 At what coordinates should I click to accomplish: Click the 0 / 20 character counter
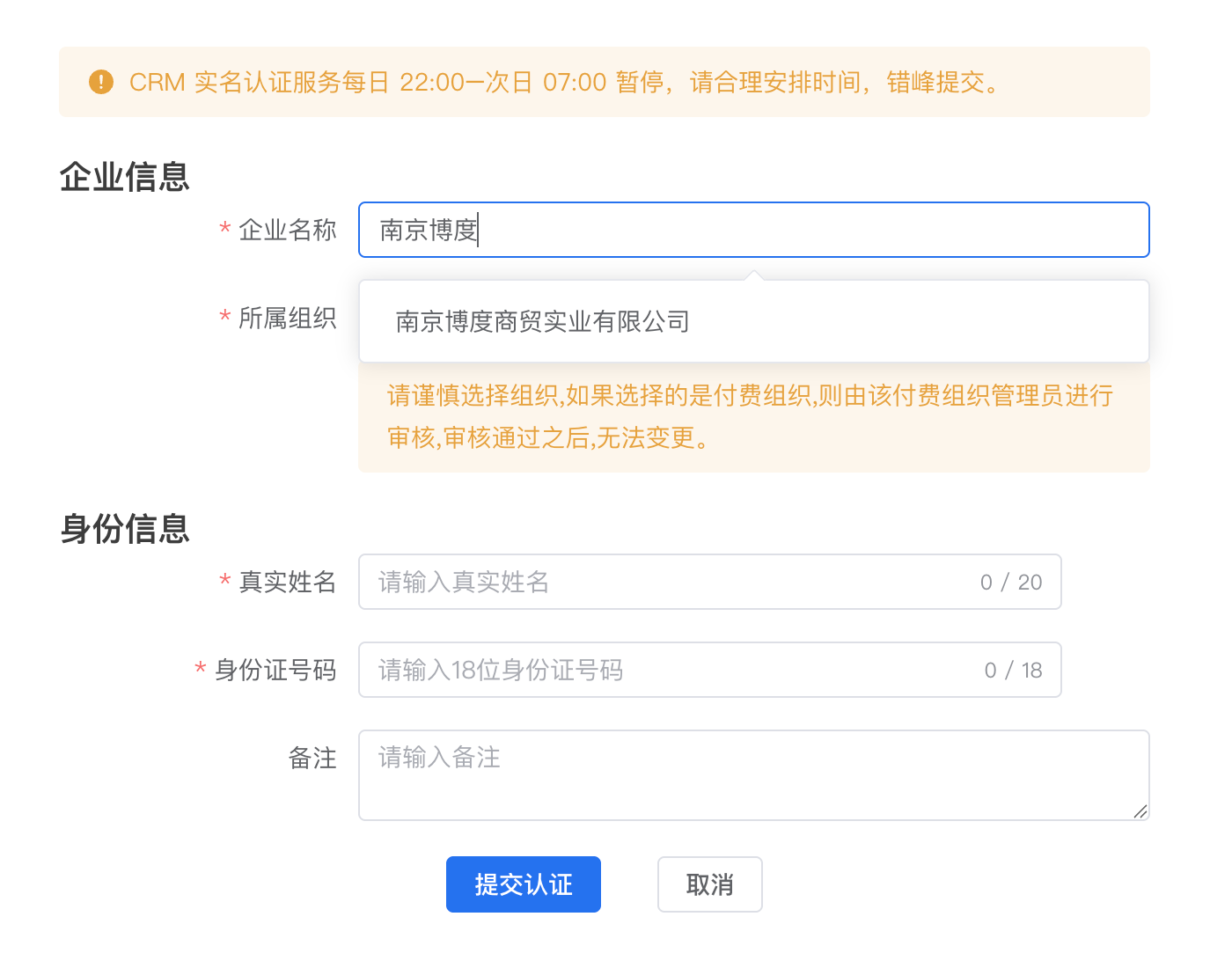pos(1011,583)
